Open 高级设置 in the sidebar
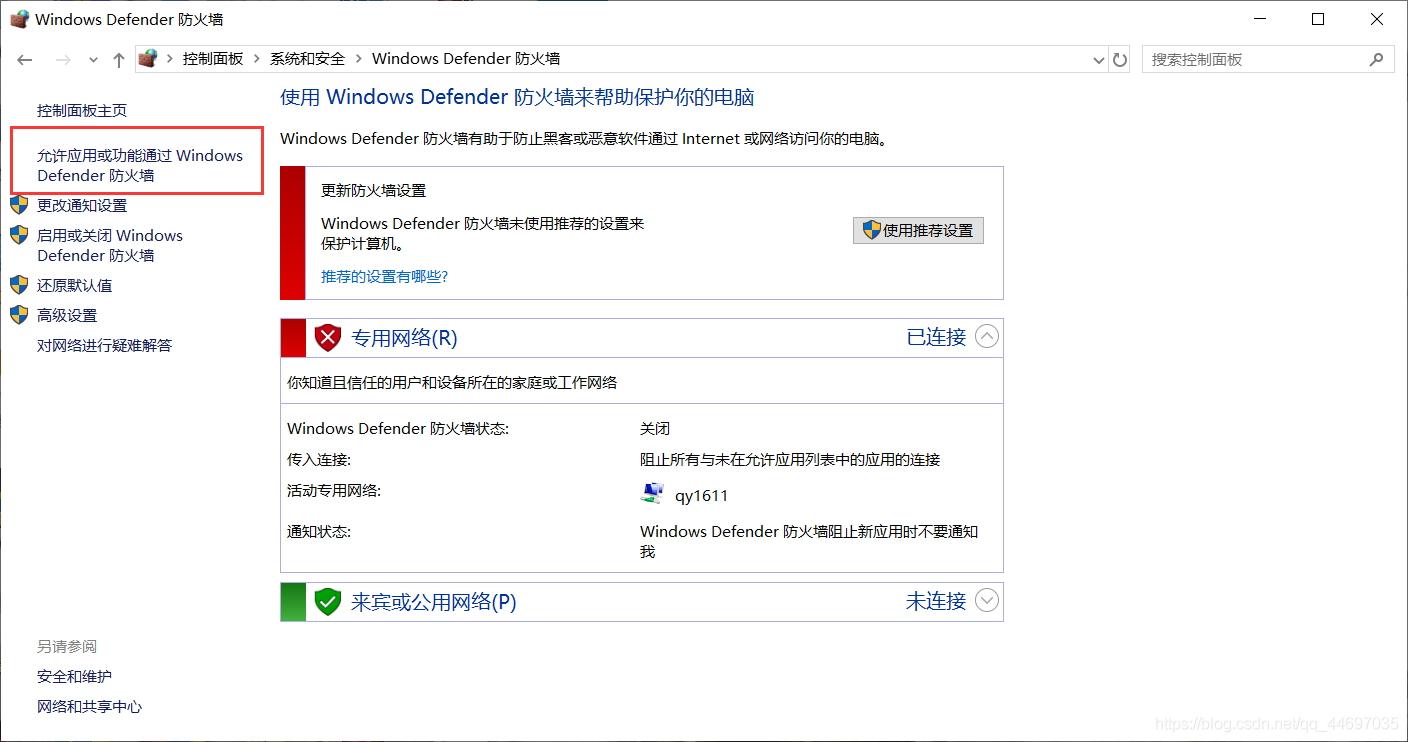Viewport: 1408px width, 742px height. pos(67,315)
